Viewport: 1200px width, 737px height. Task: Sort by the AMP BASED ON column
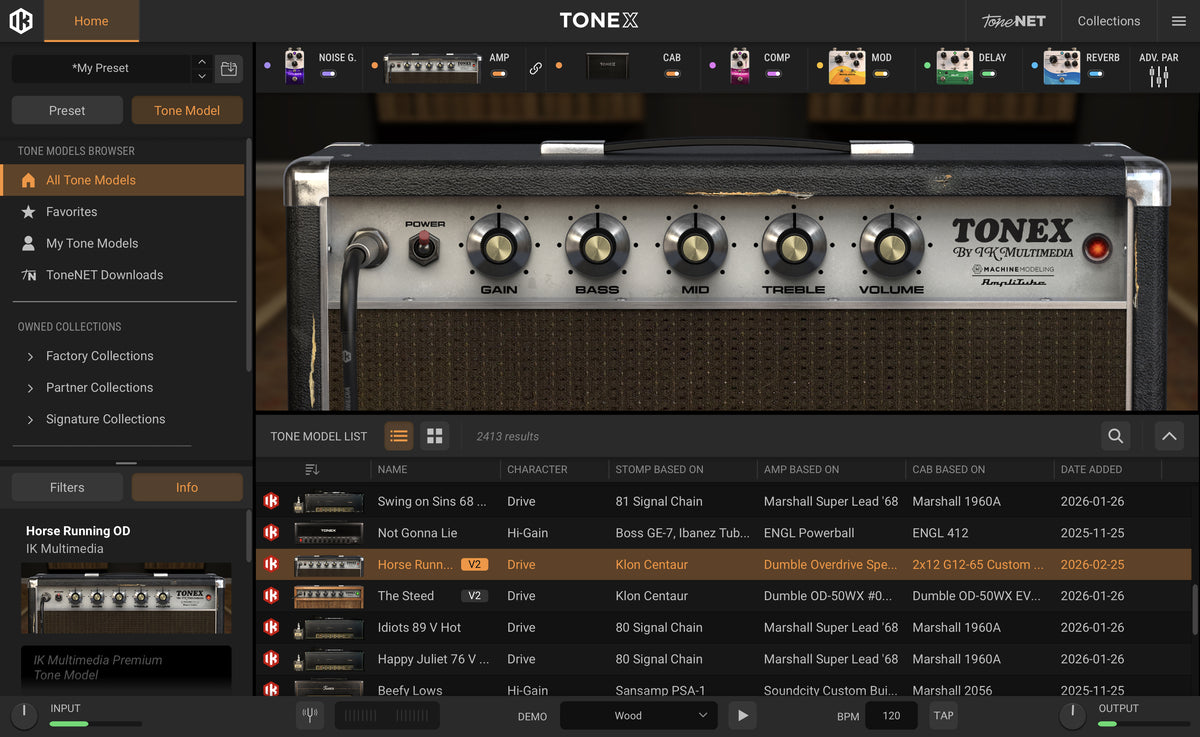click(801, 469)
